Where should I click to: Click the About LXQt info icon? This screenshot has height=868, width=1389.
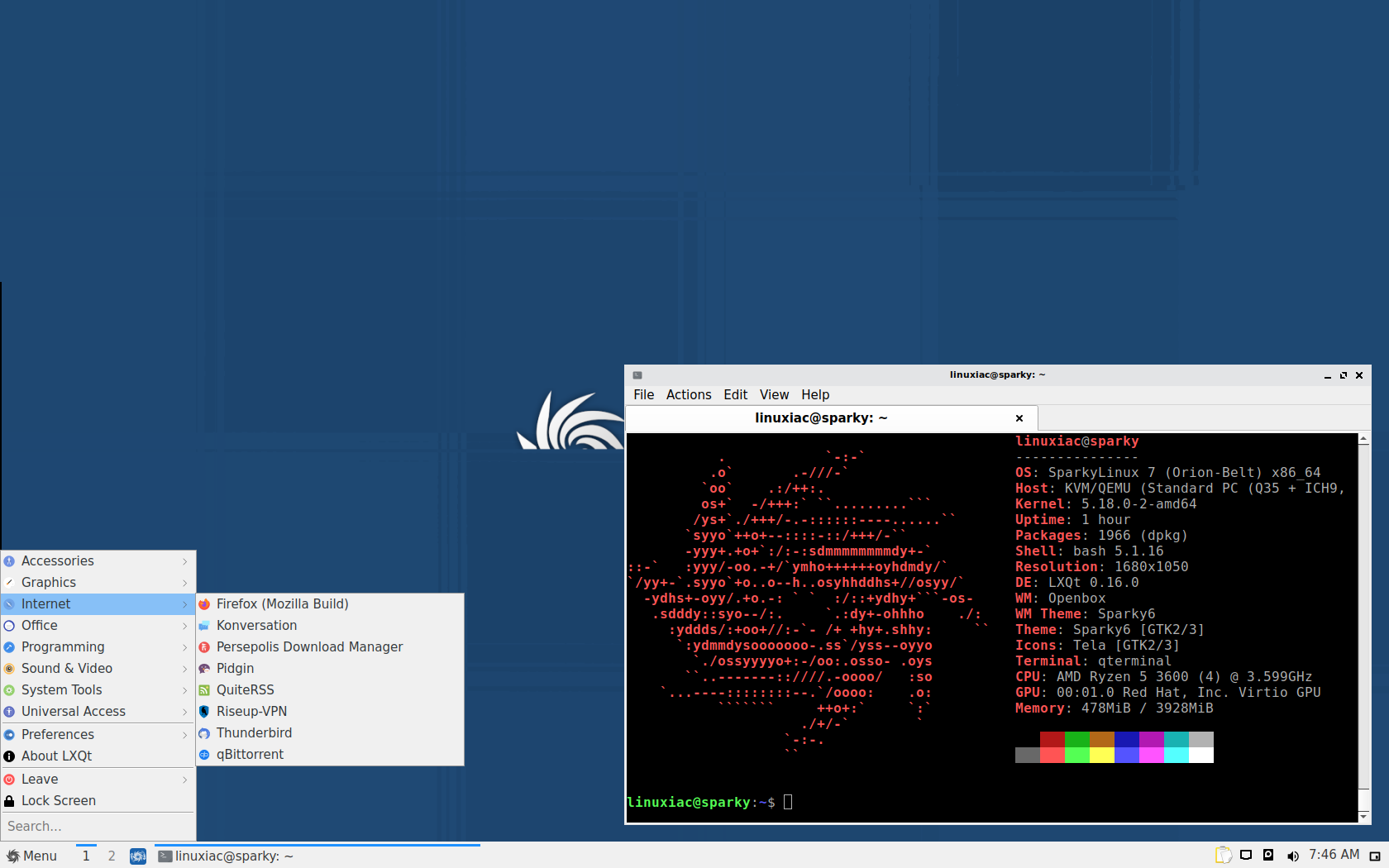click(9, 756)
